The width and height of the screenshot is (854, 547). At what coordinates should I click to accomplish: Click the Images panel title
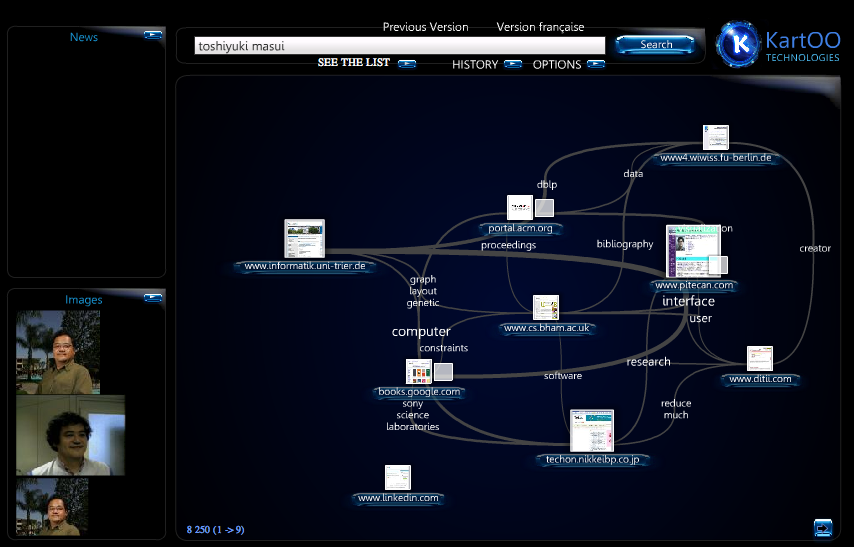(83, 300)
